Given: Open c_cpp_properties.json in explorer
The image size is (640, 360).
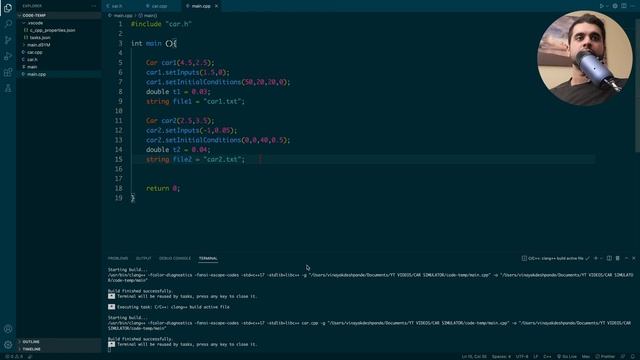Looking at the screenshot, I should pyautogui.click(x=59, y=30).
